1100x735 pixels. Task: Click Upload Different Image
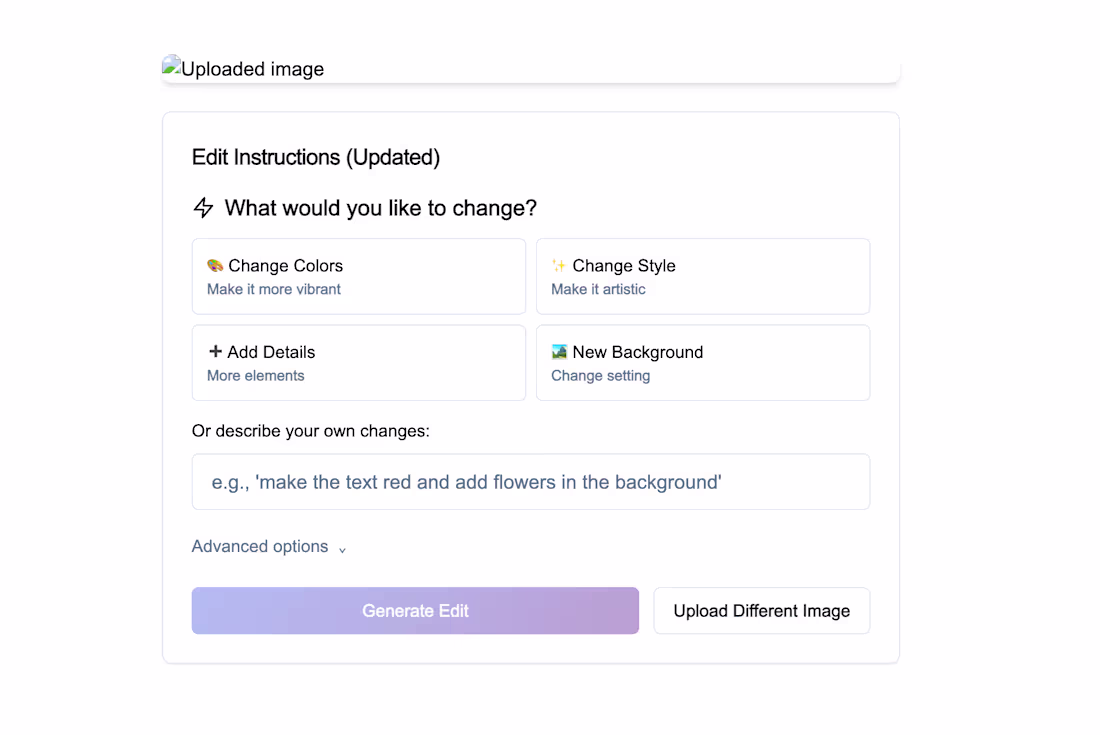click(x=761, y=611)
